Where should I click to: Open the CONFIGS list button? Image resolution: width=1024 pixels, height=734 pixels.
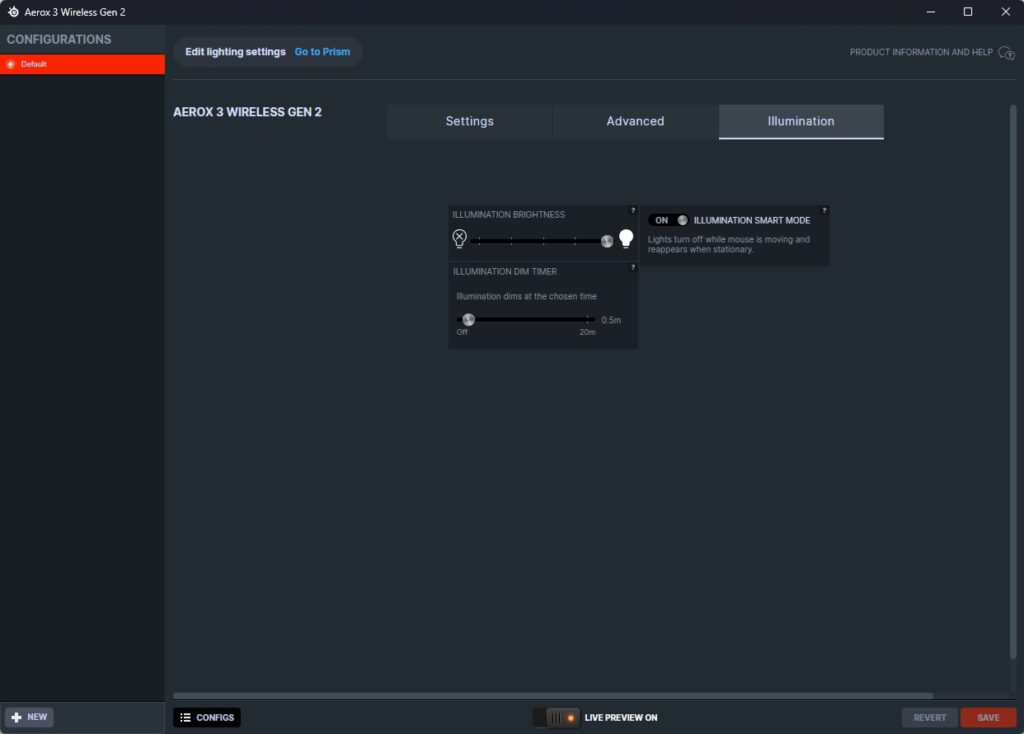(207, 717)
